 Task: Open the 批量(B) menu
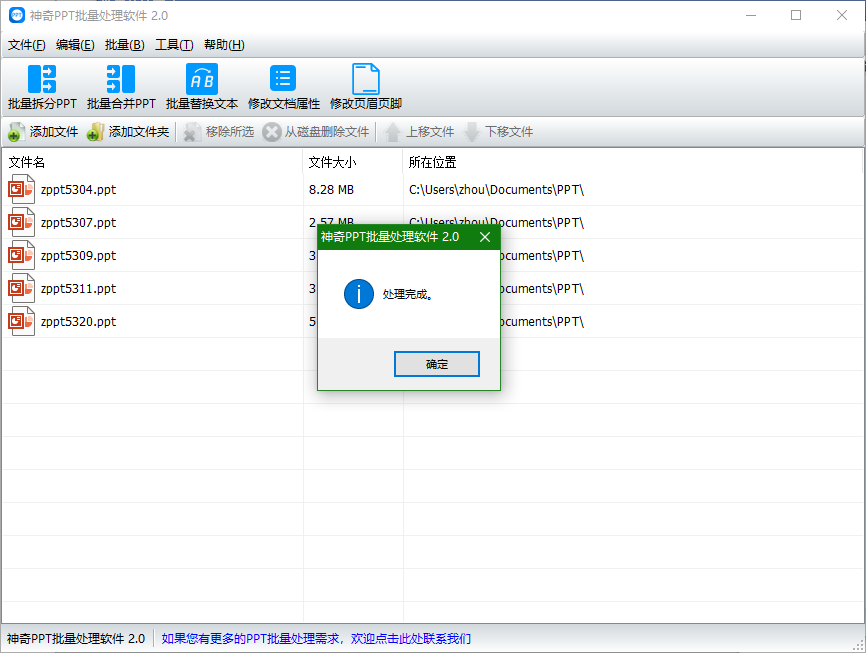pyautogui.click(x=125, y=45)
